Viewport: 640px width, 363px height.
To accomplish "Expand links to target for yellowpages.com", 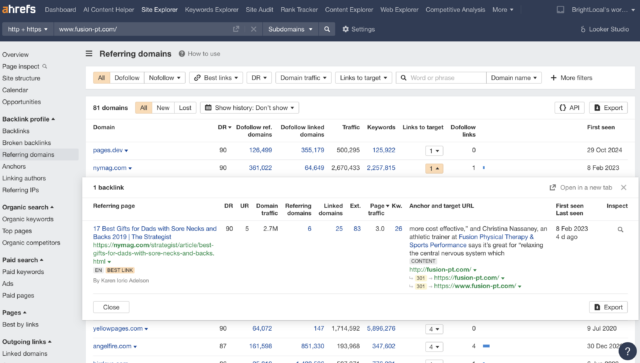I will [434, 329].
